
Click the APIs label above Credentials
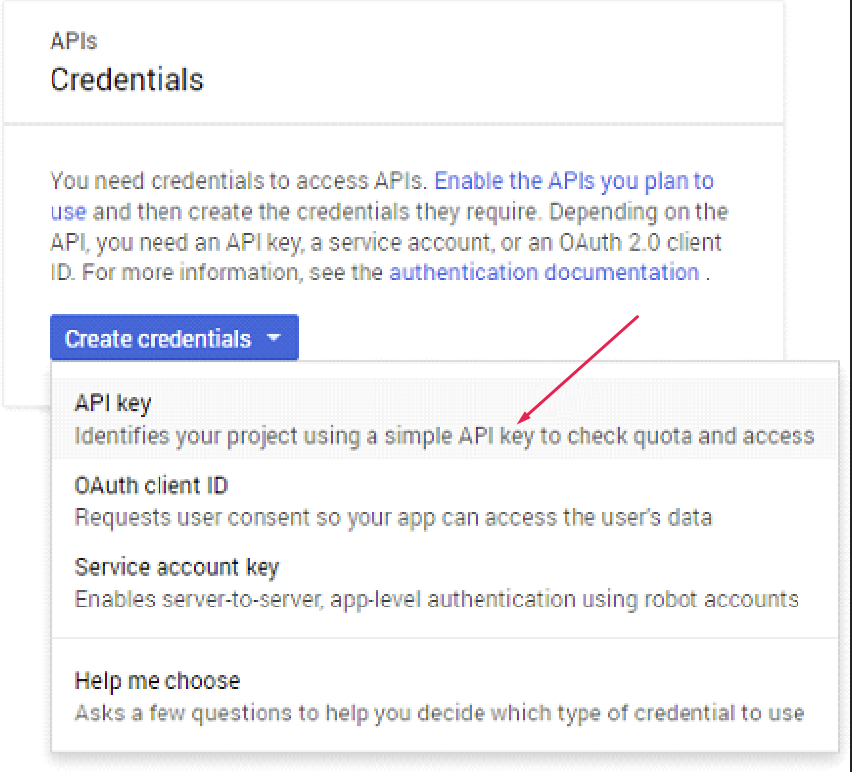click(73, 42)
